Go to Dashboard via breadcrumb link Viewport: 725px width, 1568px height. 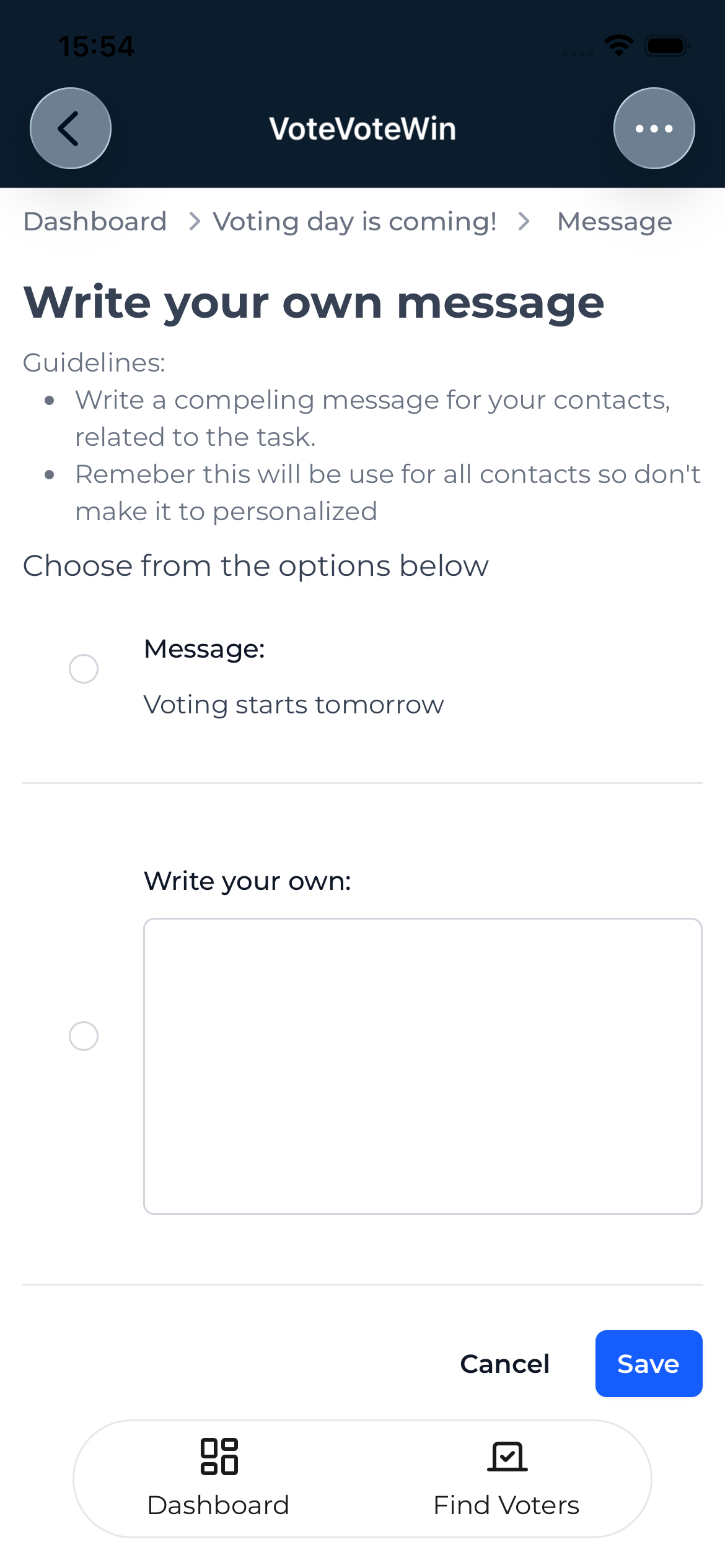pyautogui.click(x=95, y=221)
